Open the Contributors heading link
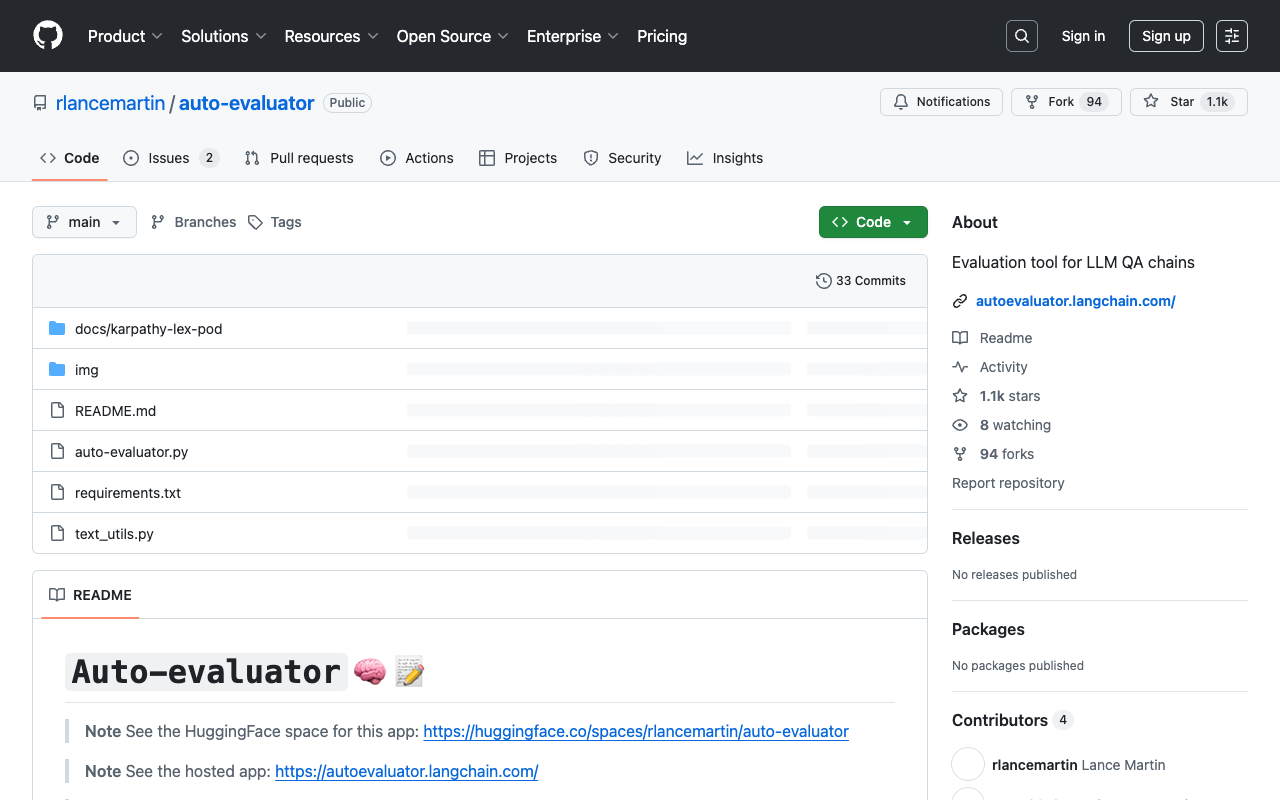 (1012, 720)
